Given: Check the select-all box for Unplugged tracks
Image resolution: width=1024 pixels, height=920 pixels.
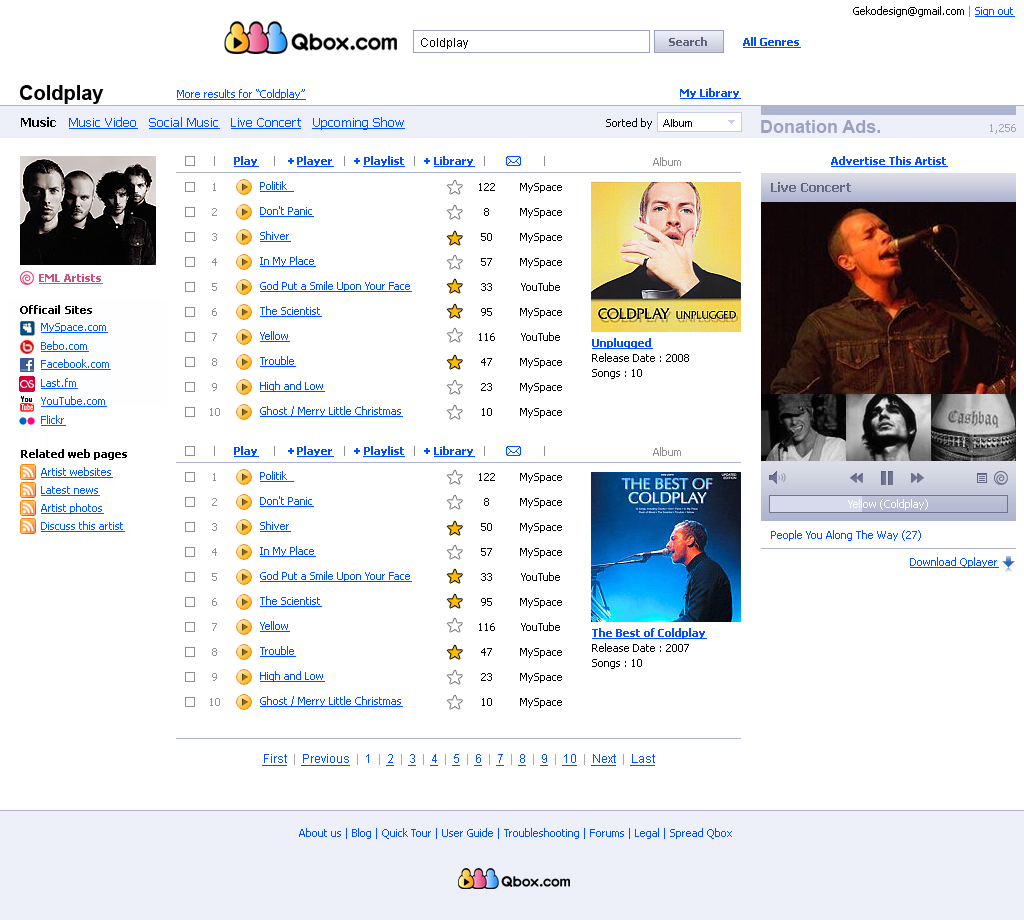Looking at the screenshot, I should (190, 161).
